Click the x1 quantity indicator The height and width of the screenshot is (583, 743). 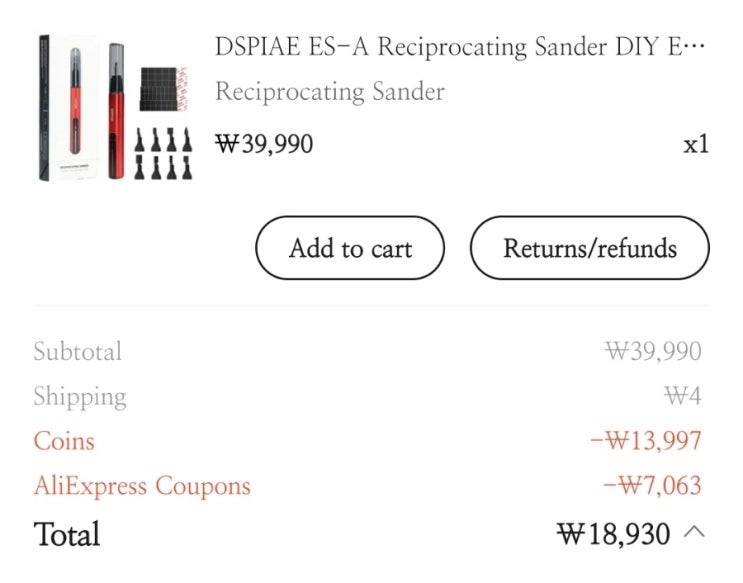[x=696, y=144]
